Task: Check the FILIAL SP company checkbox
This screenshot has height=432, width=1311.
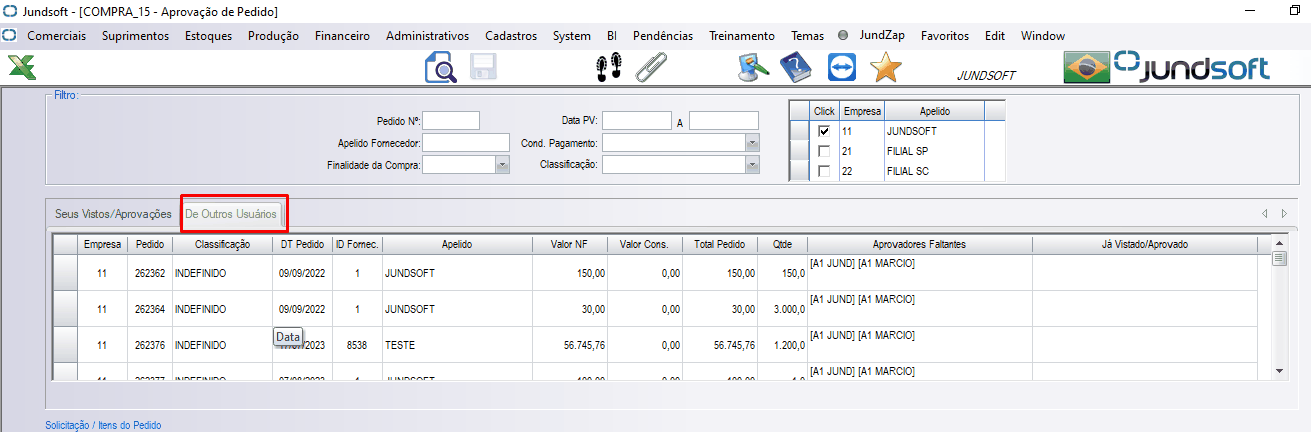Action: 824,151
